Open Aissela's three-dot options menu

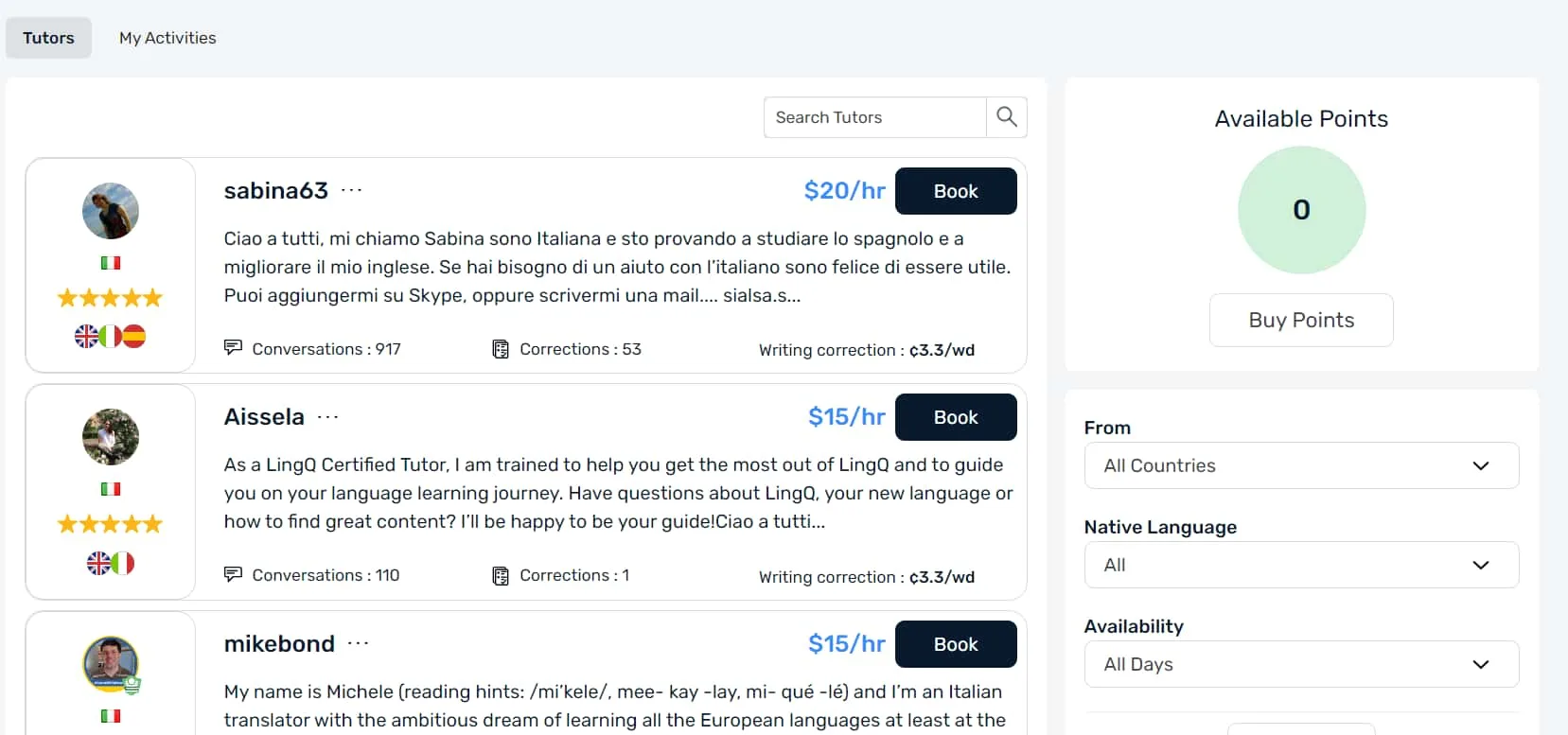tap(328, 417)
